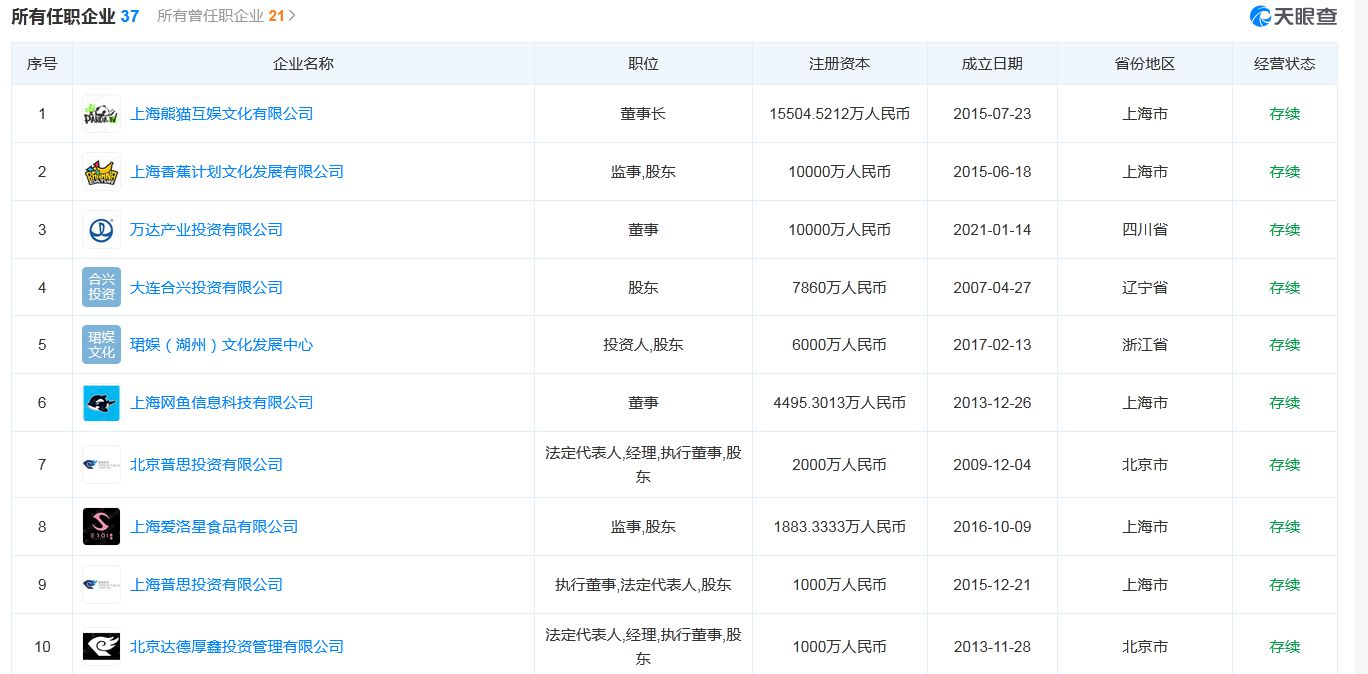Click the 4495.3013万人民币 capital cell

[x=840, y=403]
